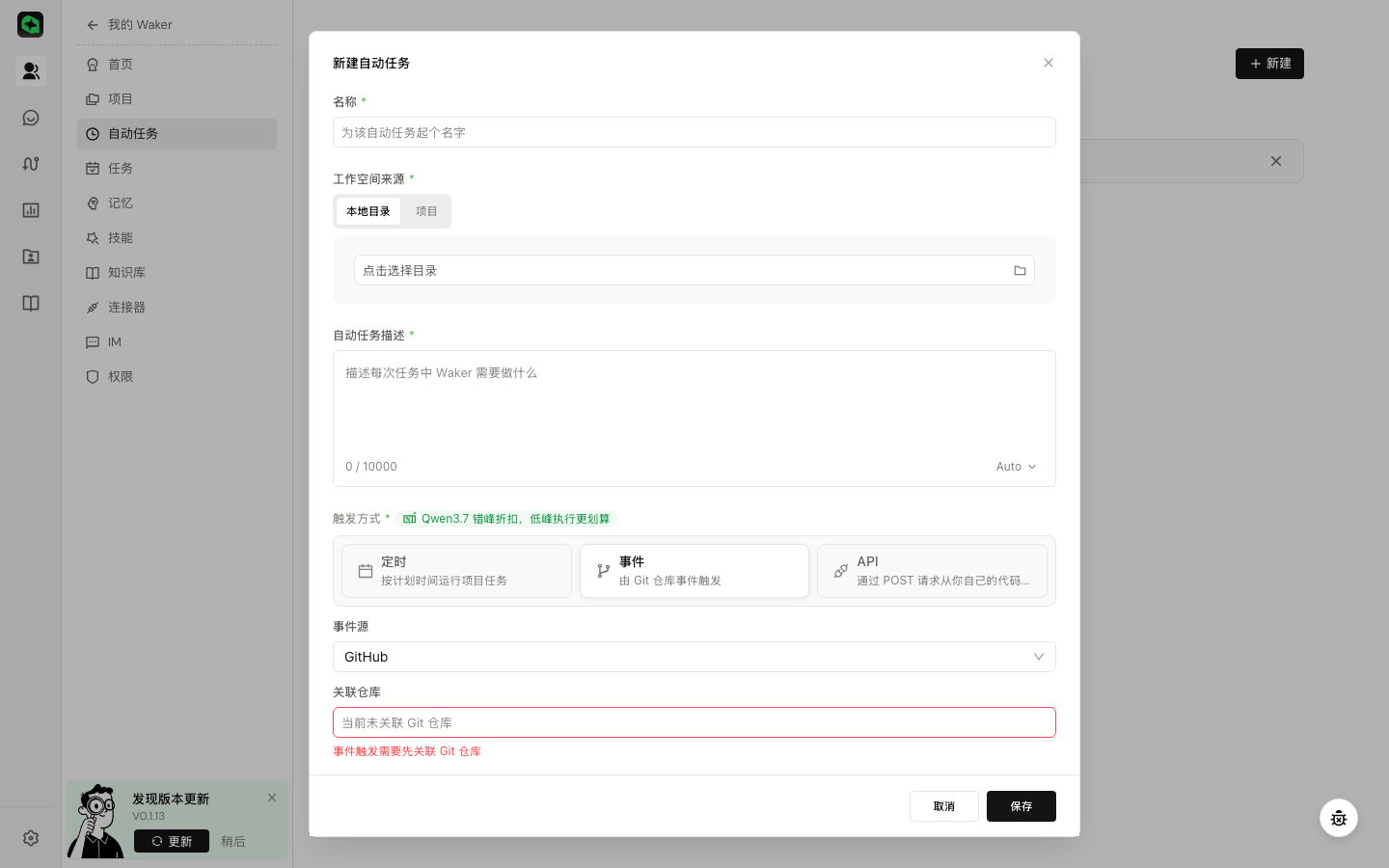The image size is (1389, 868).
Task: Open 任务 in the sidebar
Action: (x=177, y=169)
